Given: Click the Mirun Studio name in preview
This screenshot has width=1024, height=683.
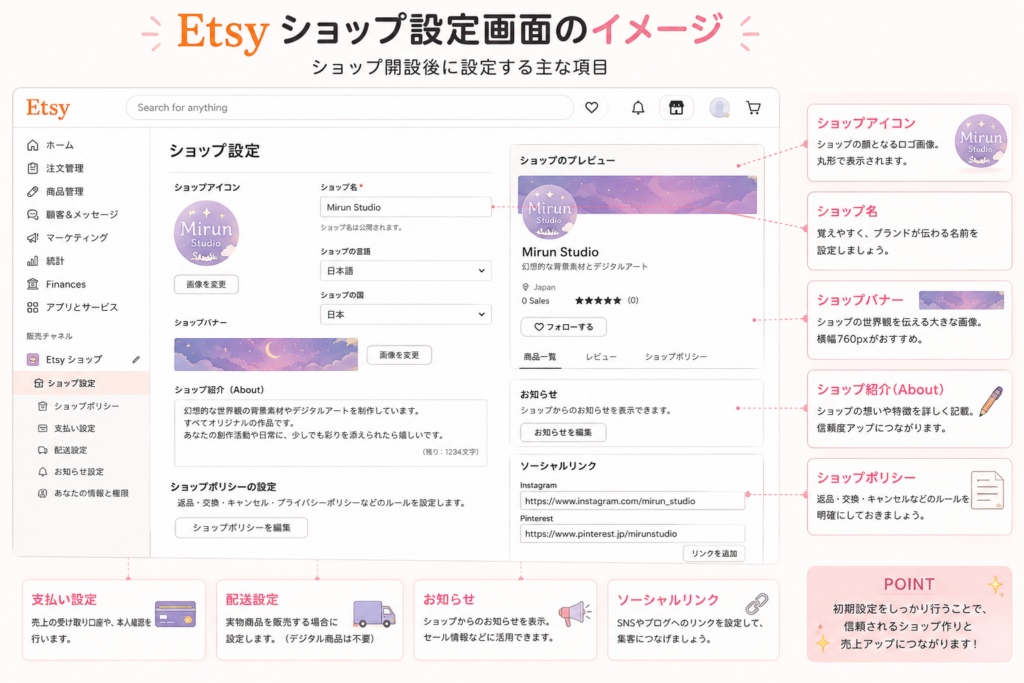Looking at the screenshot, I should [560, 252].
